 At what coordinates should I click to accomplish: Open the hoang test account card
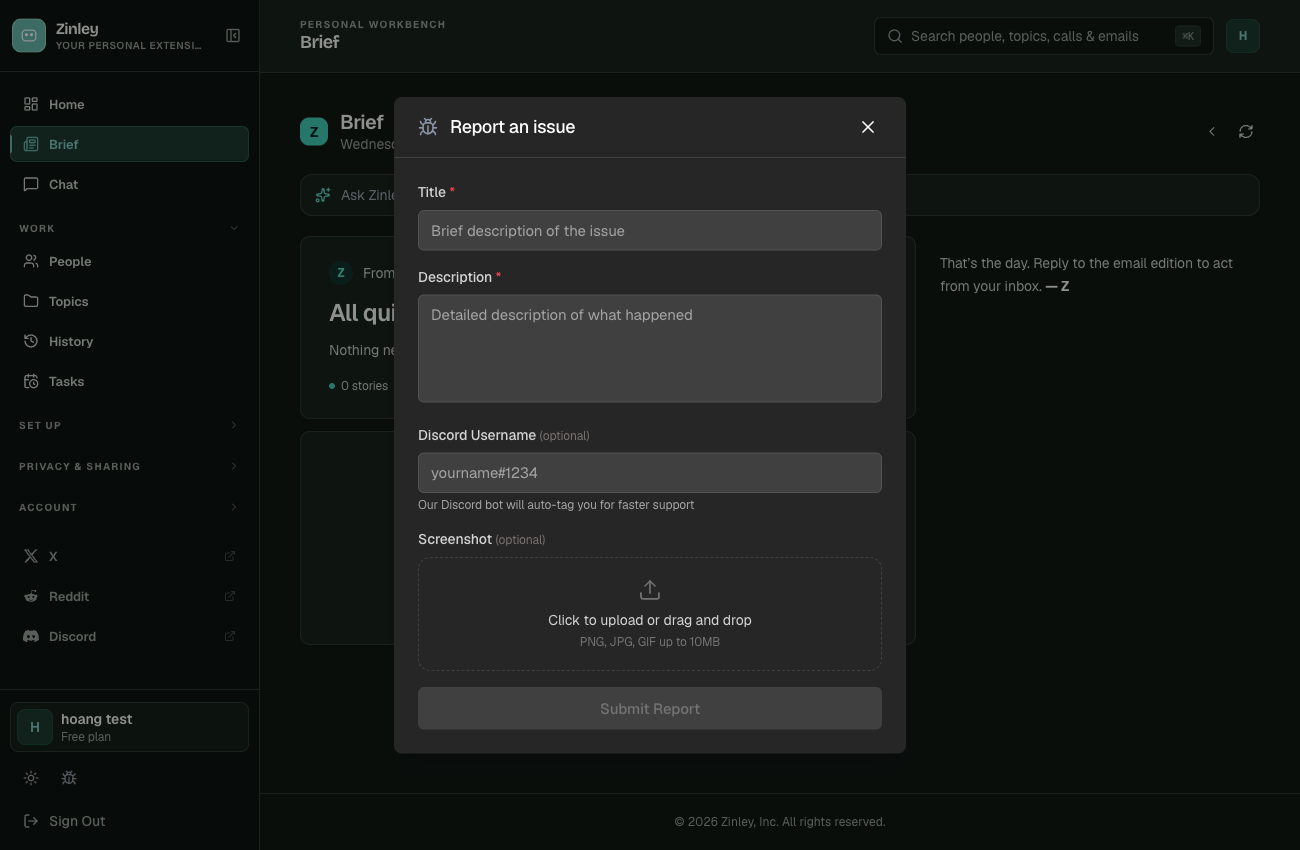[x=129, y=727]
